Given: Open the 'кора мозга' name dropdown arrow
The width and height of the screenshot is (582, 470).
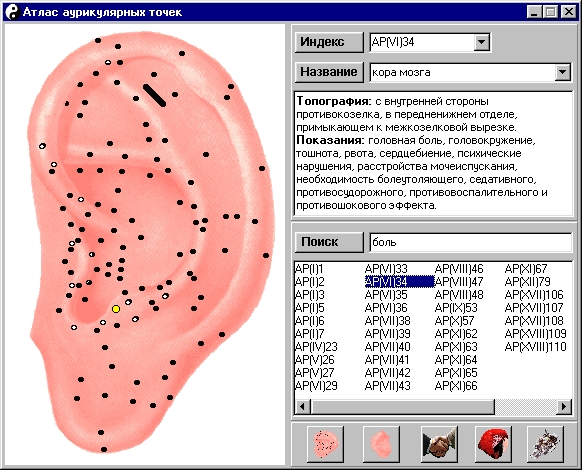Looking at the screenshot, I should tap(563, 72).
